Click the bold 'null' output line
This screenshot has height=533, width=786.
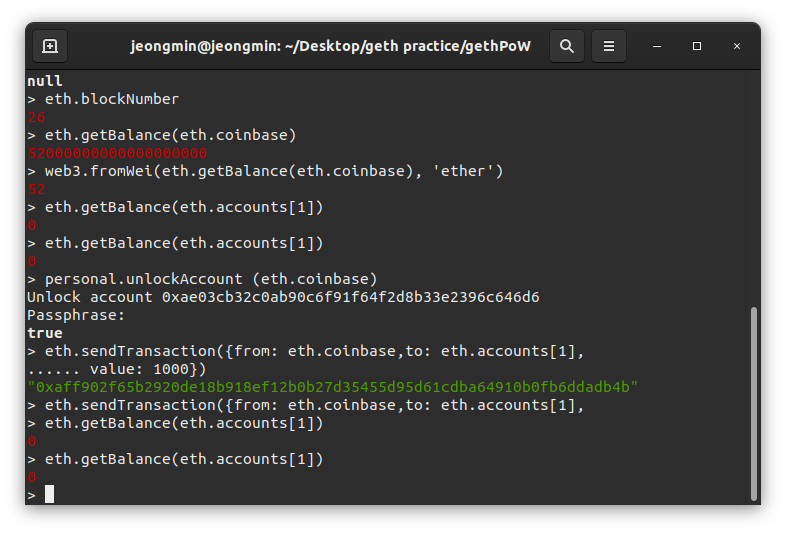click(45, 81)
